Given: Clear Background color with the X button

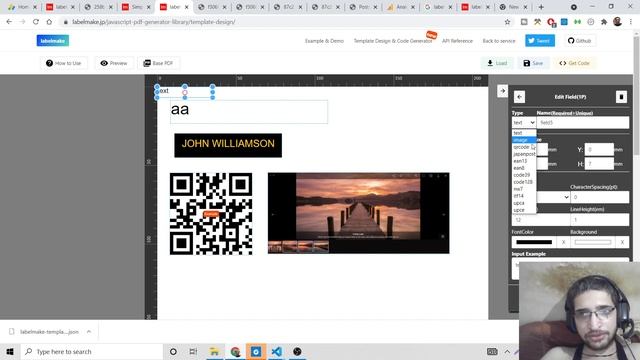Looking at the screenshot, I should pyautogui.click(x=622, y=242).
